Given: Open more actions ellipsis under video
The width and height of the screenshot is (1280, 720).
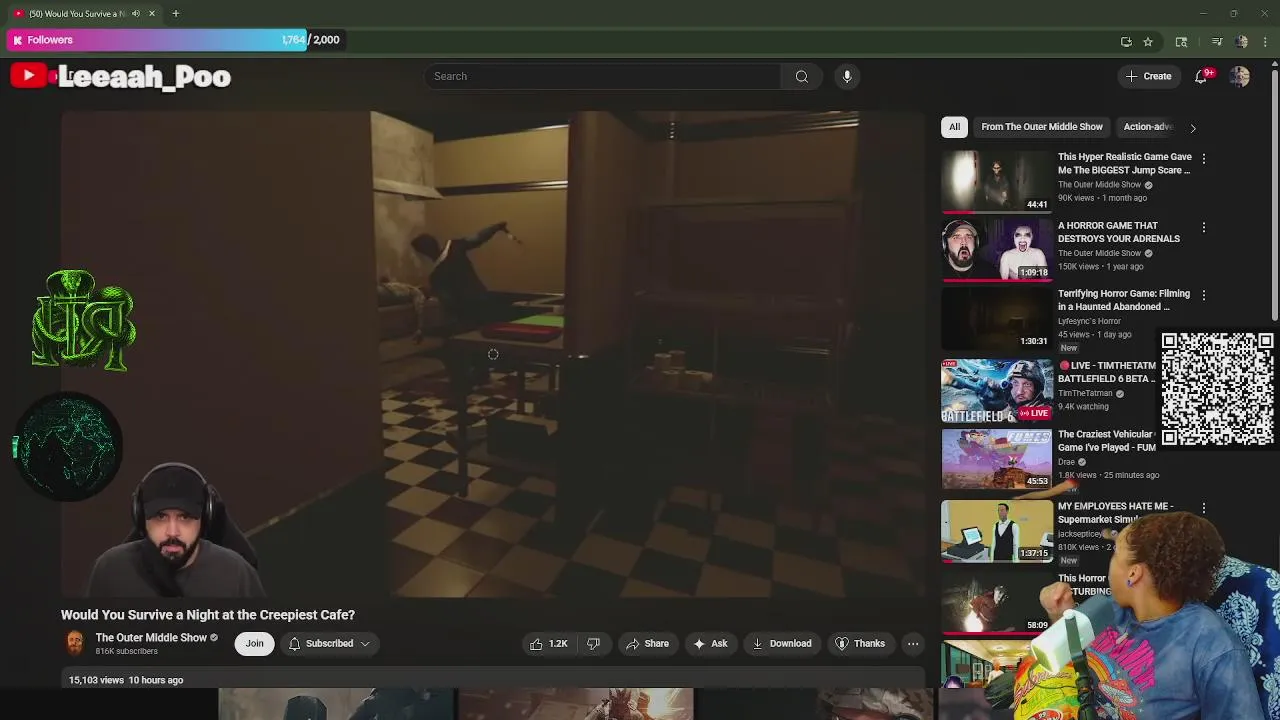Looking at the screenshot, I should click(913, 644).
